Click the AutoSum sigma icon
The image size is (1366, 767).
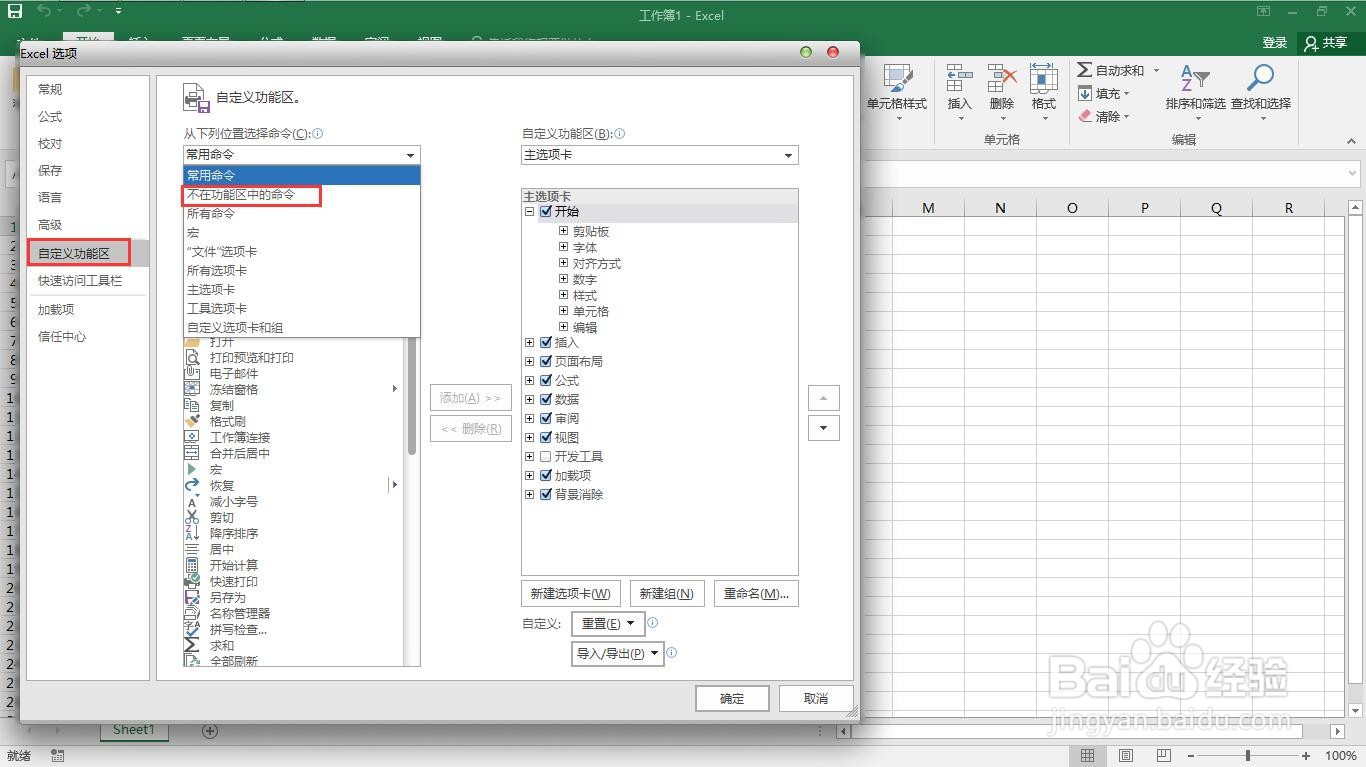(x=1085, y=70)
